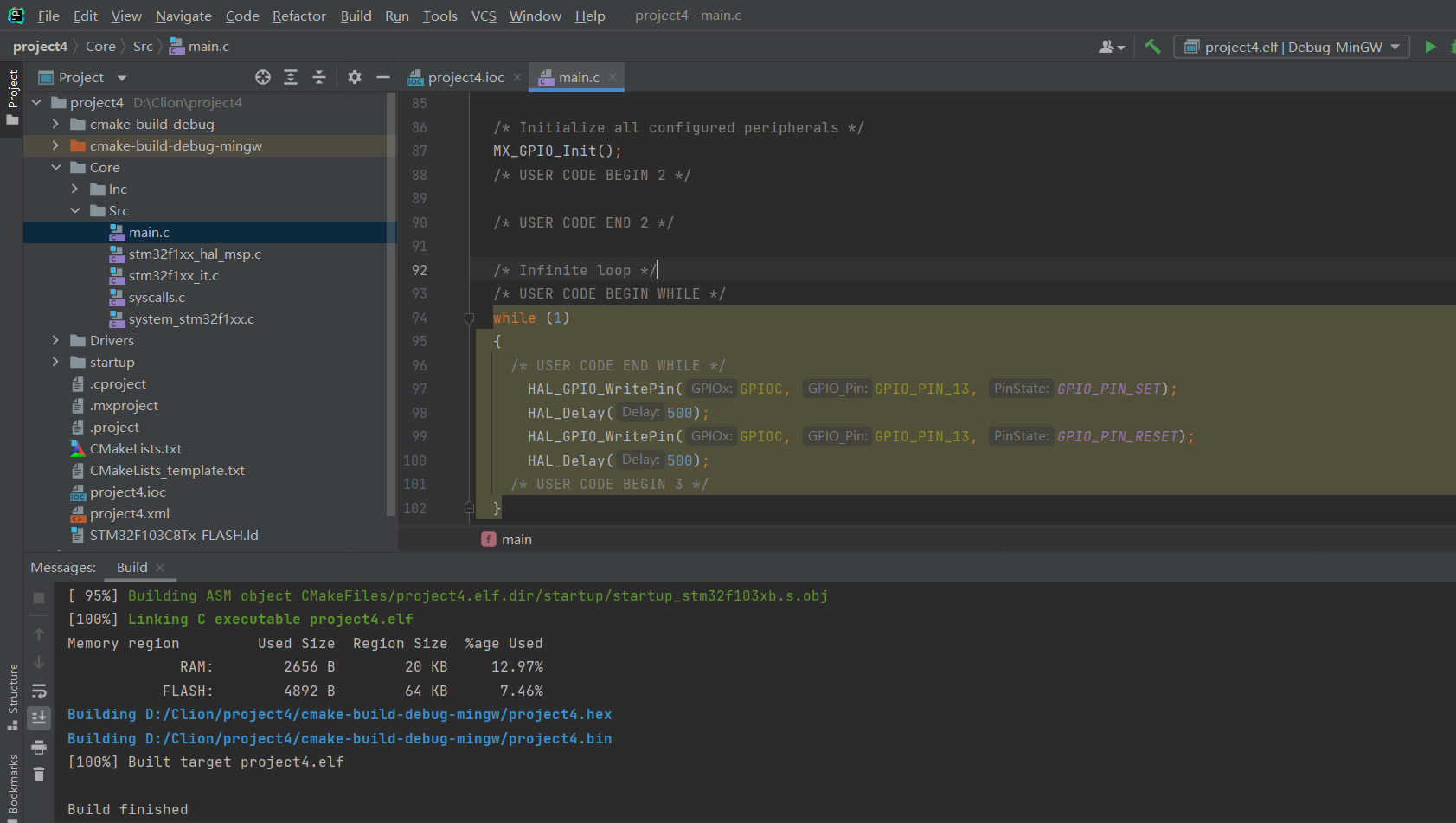
Task: Expand the cmake-build-debug-mingw folder
Action: [56, 145]
